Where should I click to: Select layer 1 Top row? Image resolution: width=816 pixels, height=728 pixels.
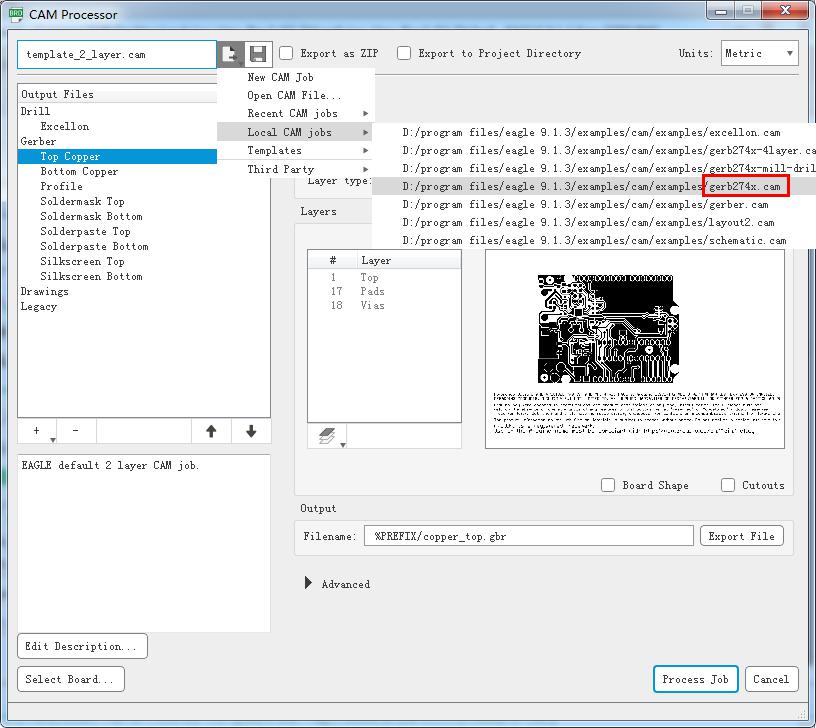click(x=384, y=277)
